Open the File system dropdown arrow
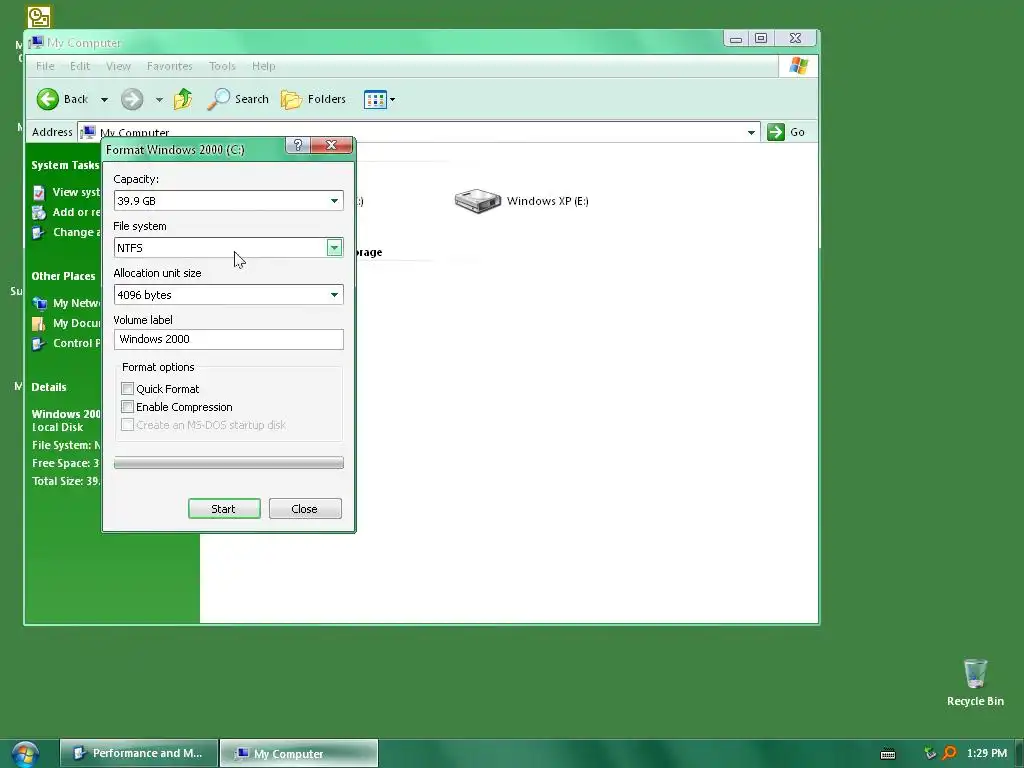 pos(334,248)
